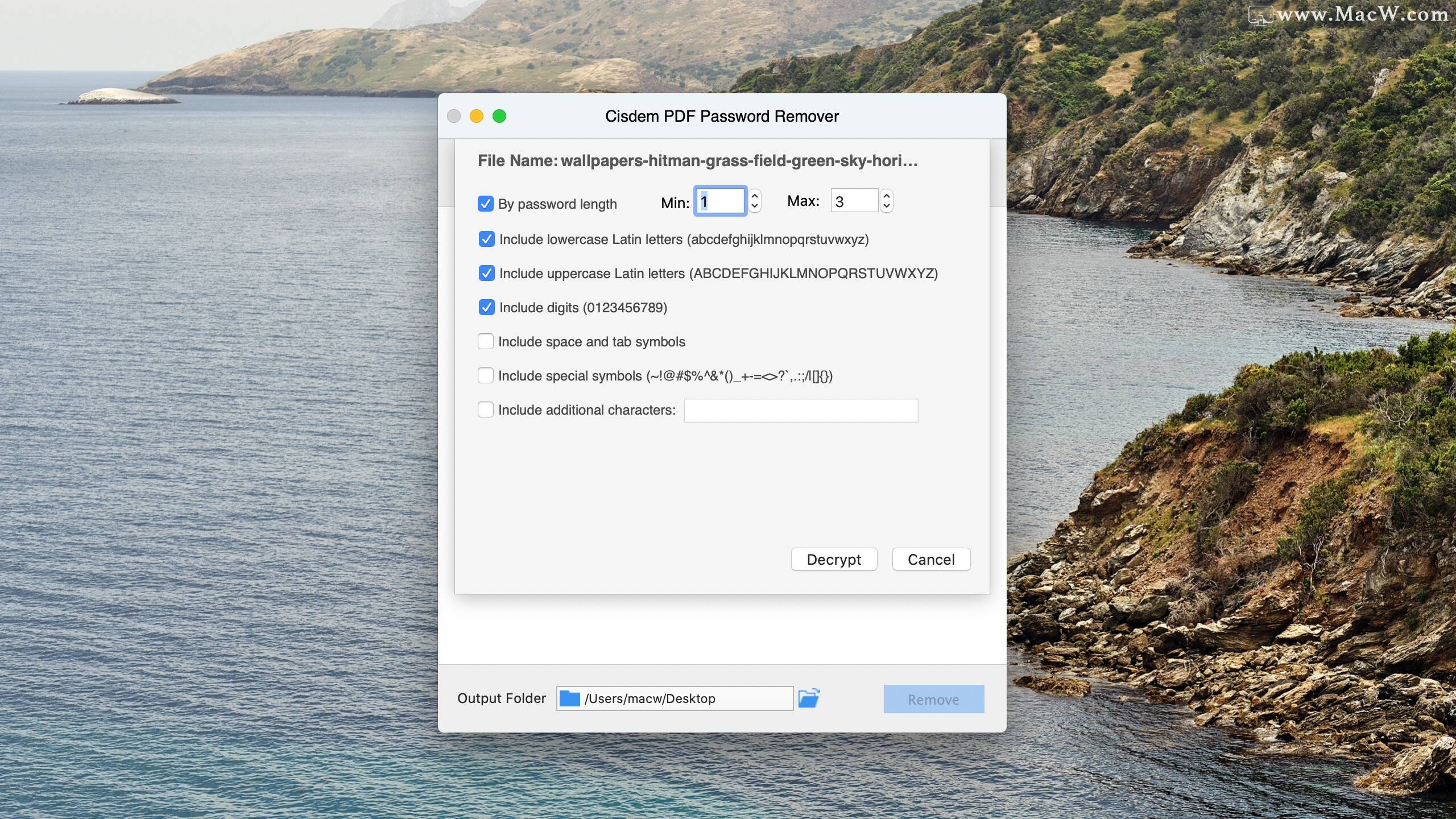Disable Include digits checkbox
1456x819 pixels.
(486, 307)
